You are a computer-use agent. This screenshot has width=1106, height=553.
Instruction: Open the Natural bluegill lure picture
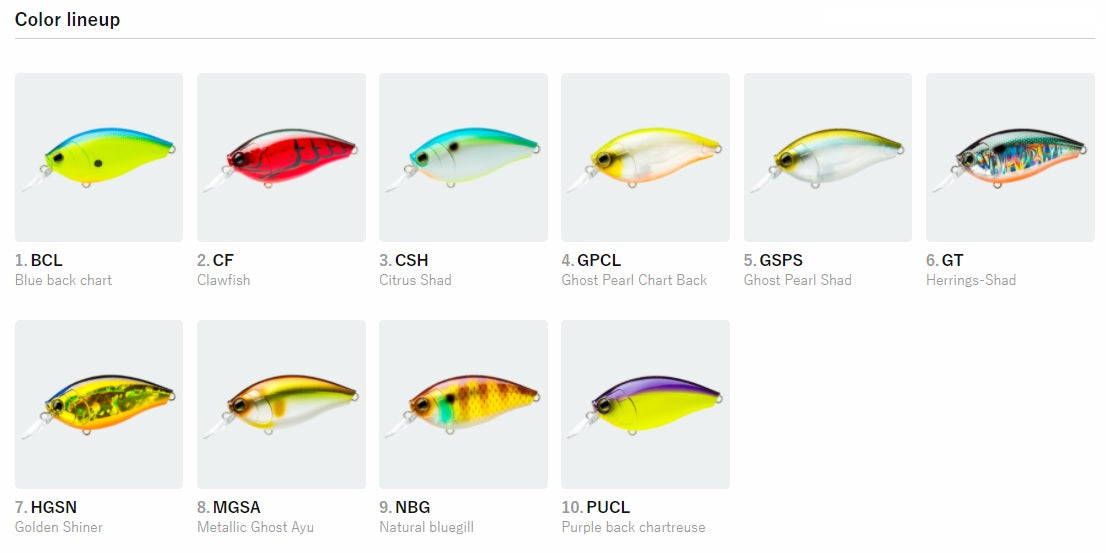[x=463, y=404]
